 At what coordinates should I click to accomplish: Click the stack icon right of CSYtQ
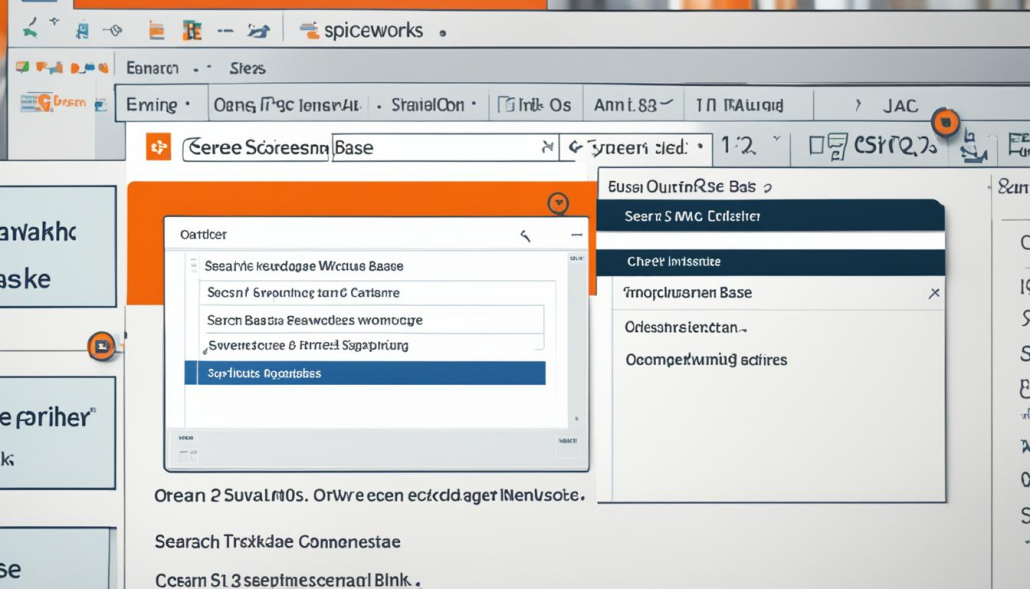coord(973,148)
